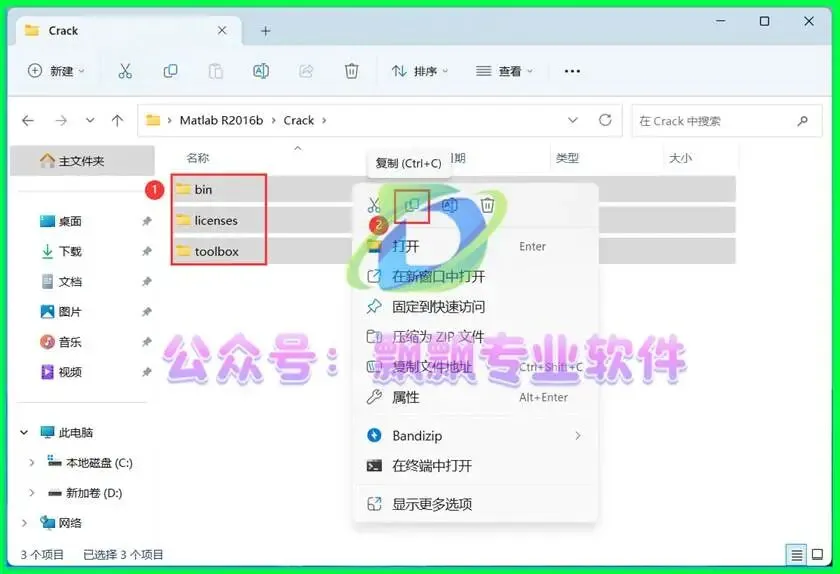Unpin the 桌面 quick access pin
The height and width of the screenshot is (574, 840).
click(x=146, y=221)
